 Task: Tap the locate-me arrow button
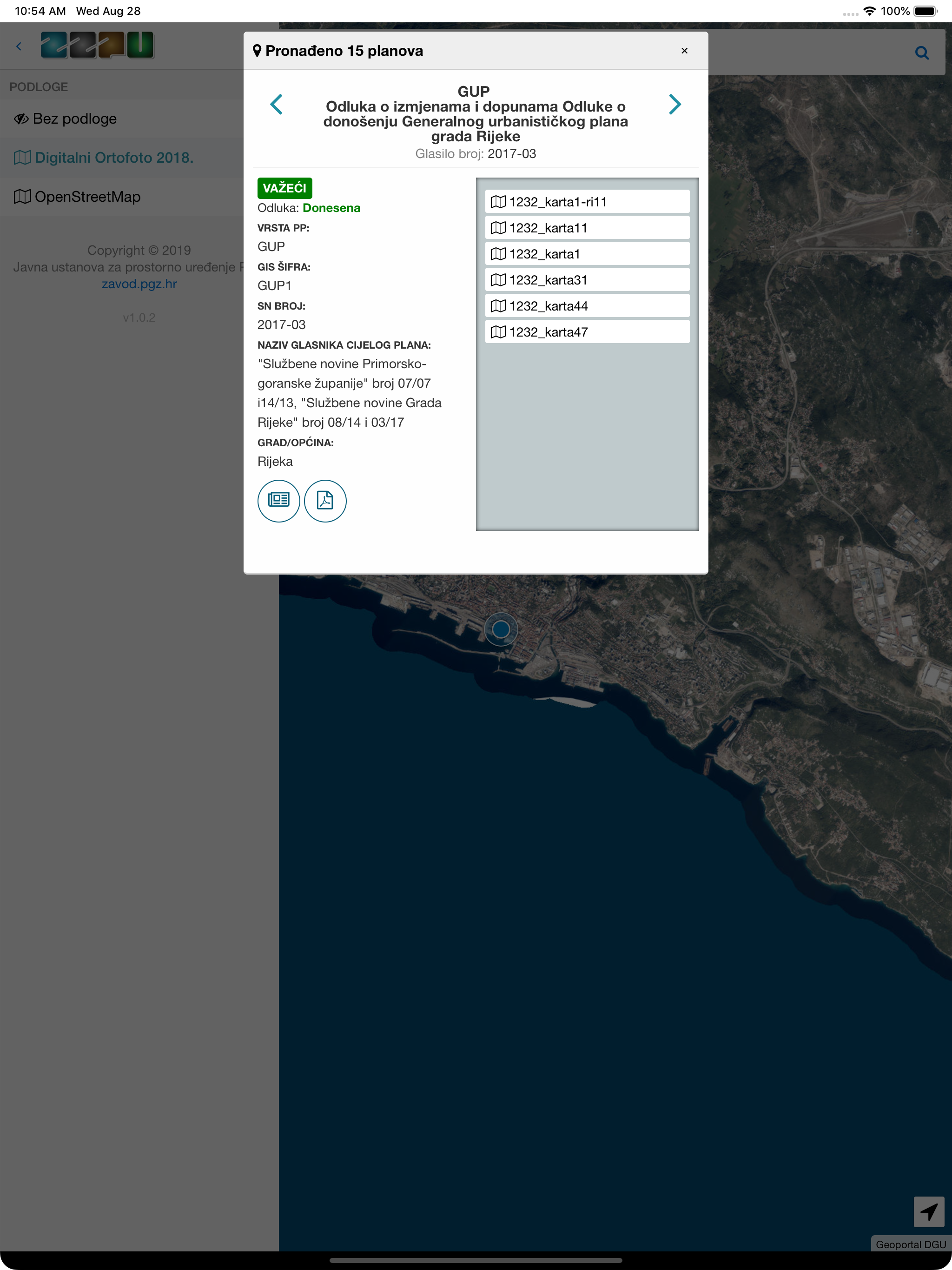click(x=929, y=1211)
